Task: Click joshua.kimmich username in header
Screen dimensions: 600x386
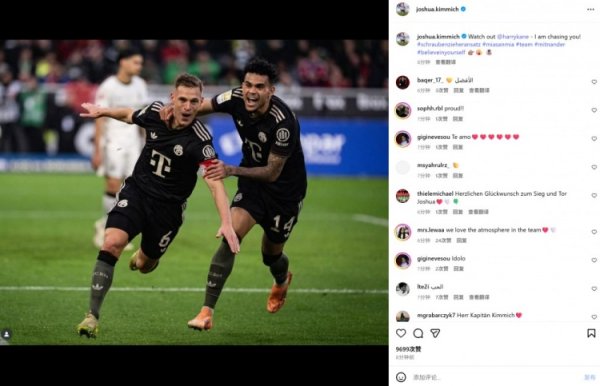Action: coord(437,9)
